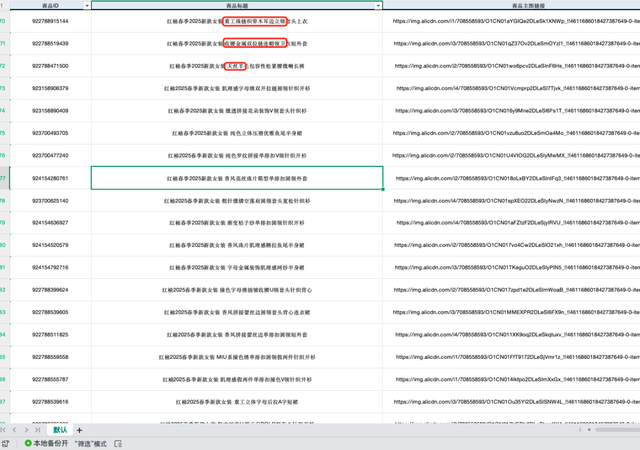Click image URL cell in ID 923158906379 row
Image resolution: width=640 pixels, height=450 pixels.
(511, 88)
